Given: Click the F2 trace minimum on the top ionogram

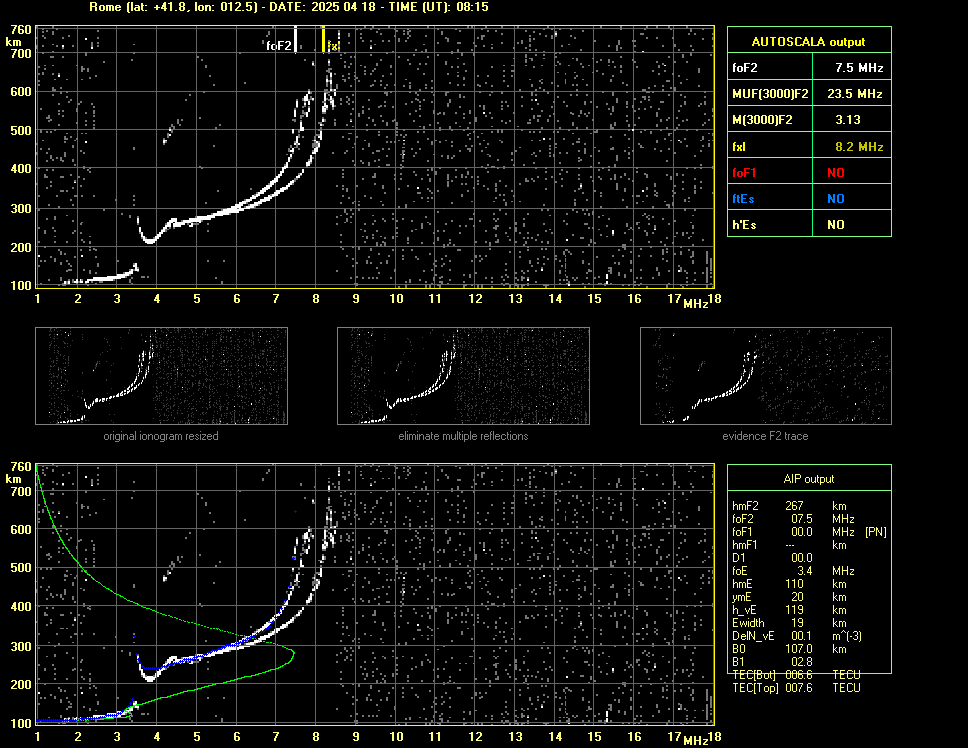Looking at the screenshot, I should (149, 241).
